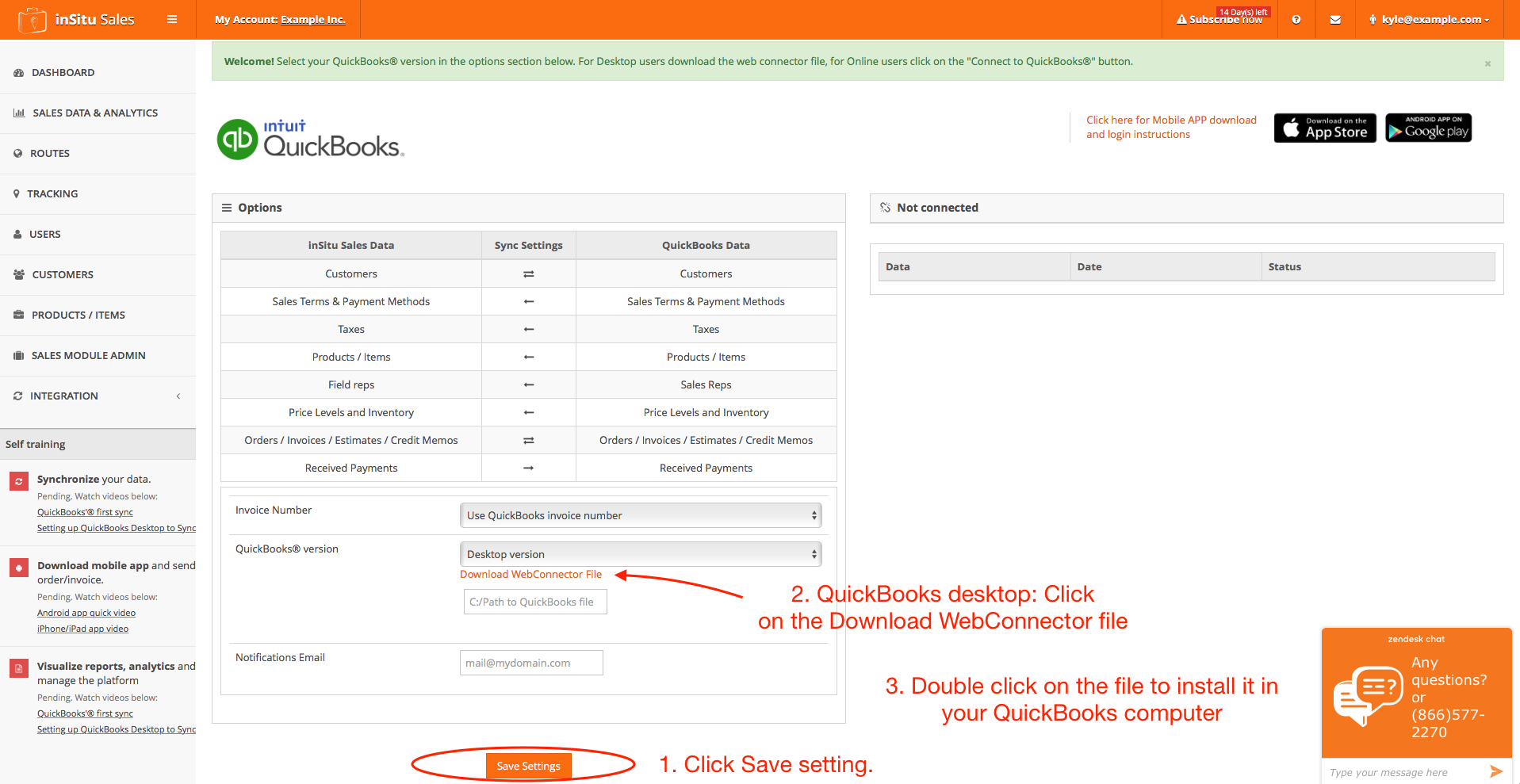The width and height of the screenshot is (1520, 784).
Task: Open the QuickBooks version dropdown
Action: tap(640, 555)
